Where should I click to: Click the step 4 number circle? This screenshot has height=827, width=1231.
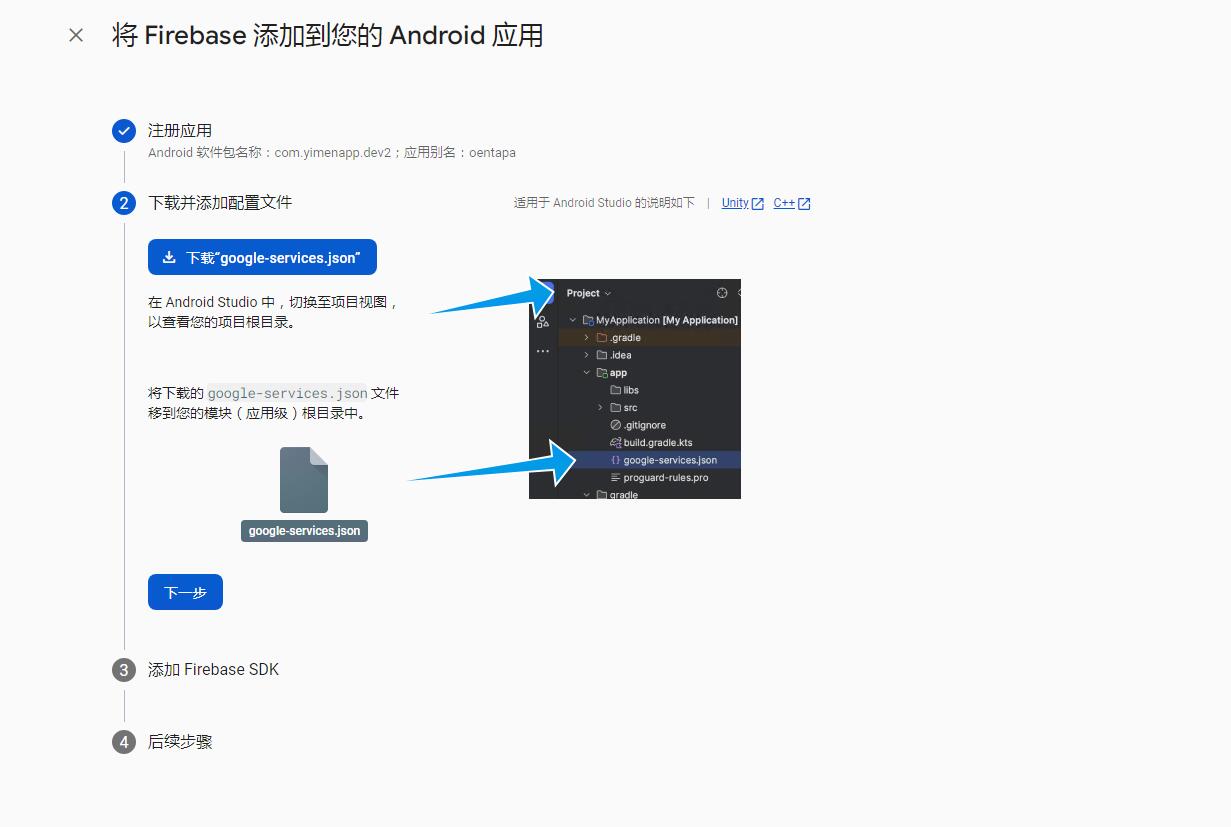pyautogui.click(x=124, y=742)
